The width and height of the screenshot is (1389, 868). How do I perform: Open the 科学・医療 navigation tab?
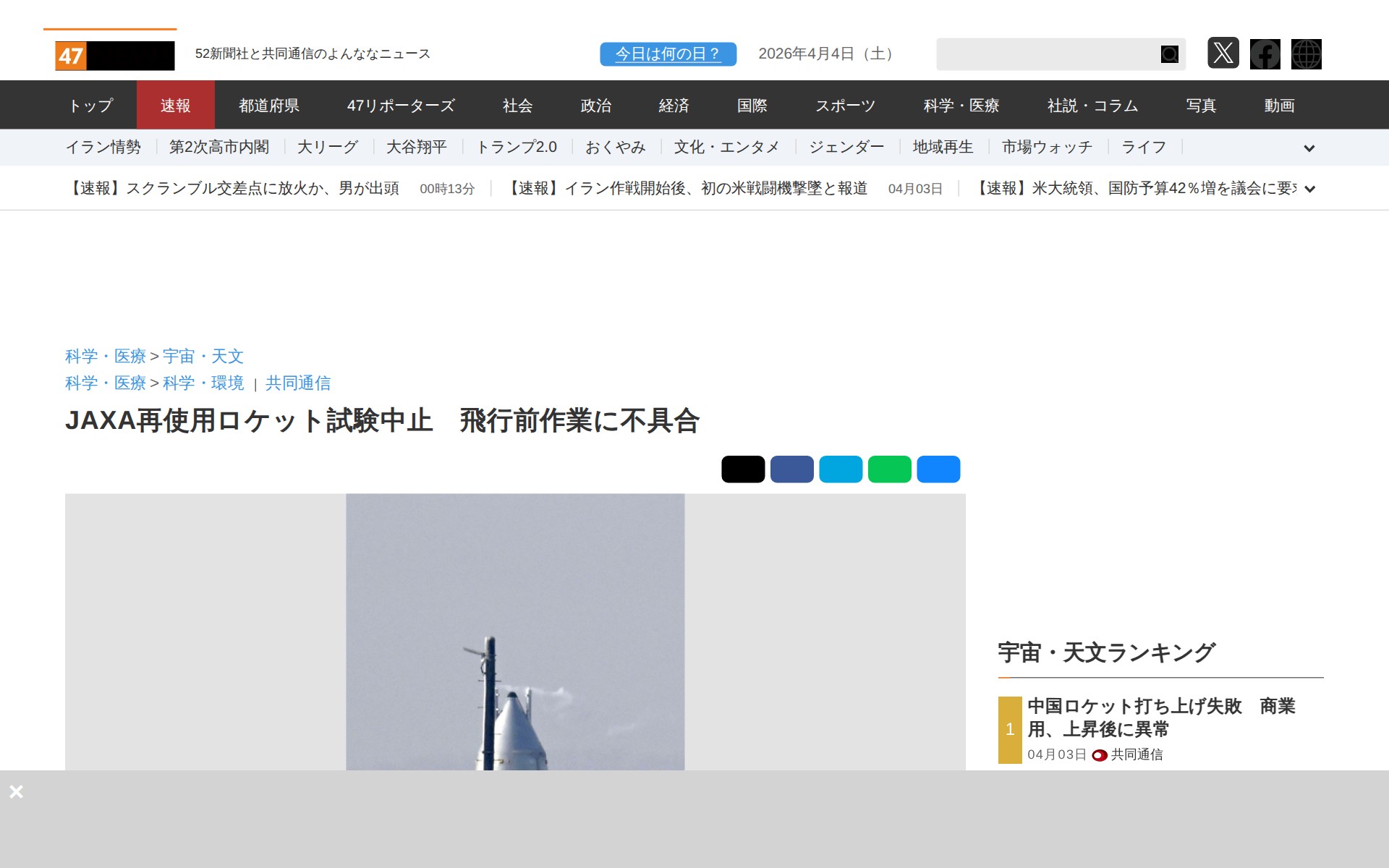[x=961, y=106]
